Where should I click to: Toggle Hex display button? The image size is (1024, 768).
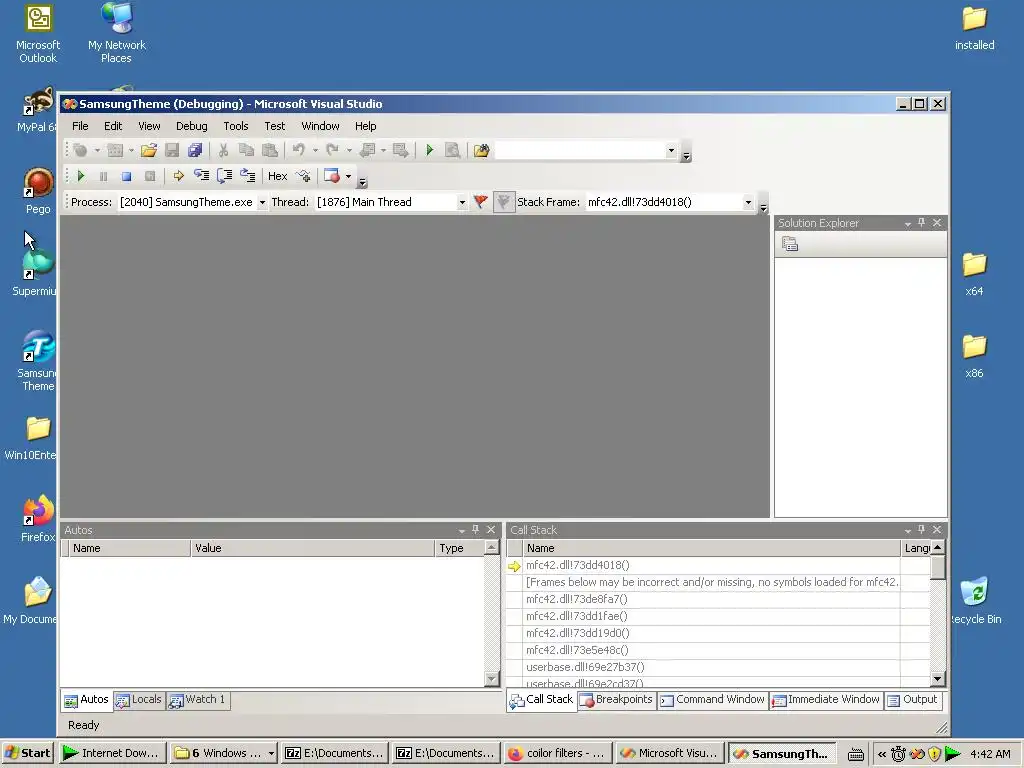coord(277,176)
